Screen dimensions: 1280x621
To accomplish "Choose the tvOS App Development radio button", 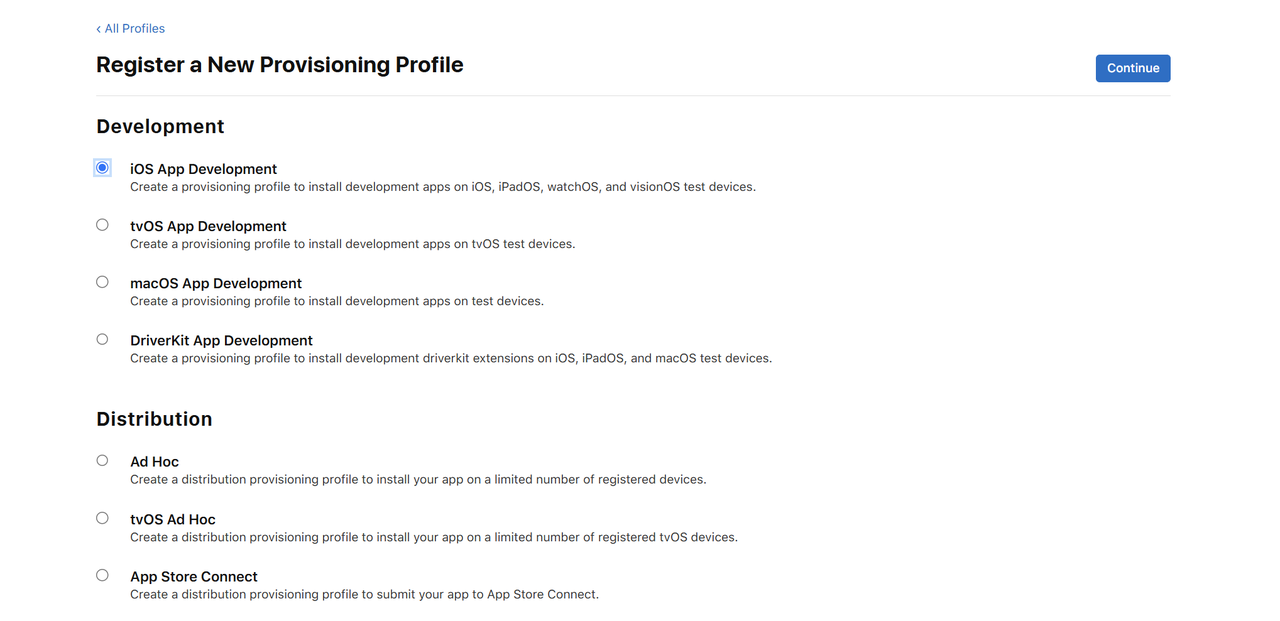I will tap(102, 225).
